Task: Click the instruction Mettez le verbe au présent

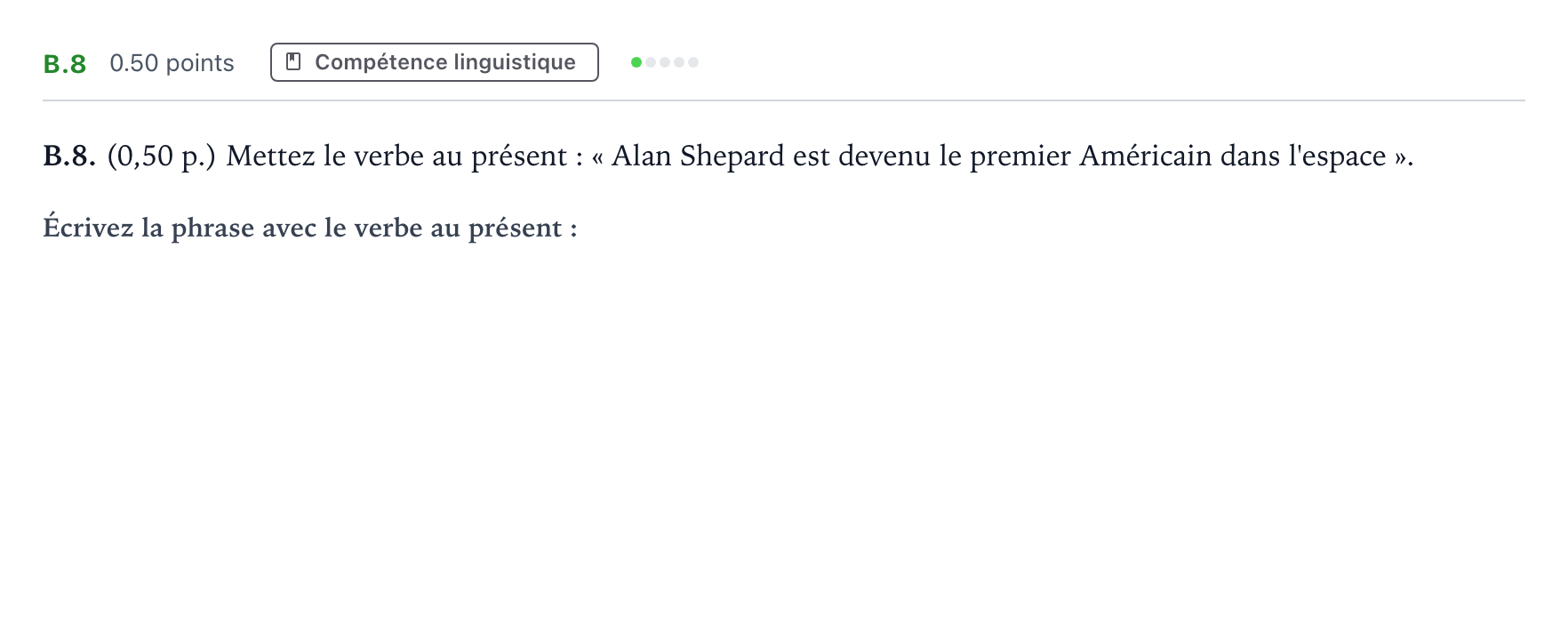Action: pyautogui.click(x=396, y=156)
